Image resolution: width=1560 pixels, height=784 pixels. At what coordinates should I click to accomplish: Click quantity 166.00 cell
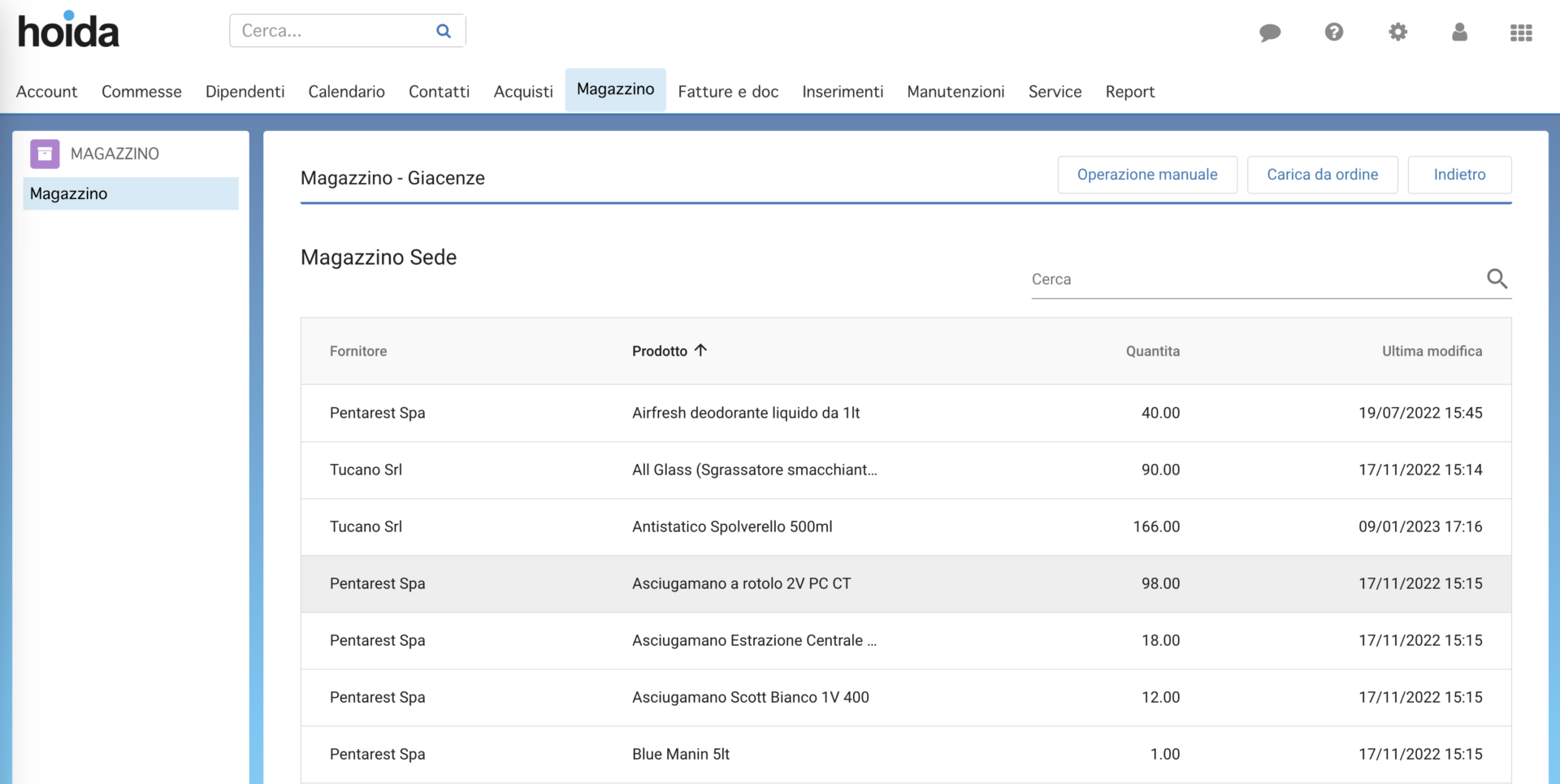1156,526
